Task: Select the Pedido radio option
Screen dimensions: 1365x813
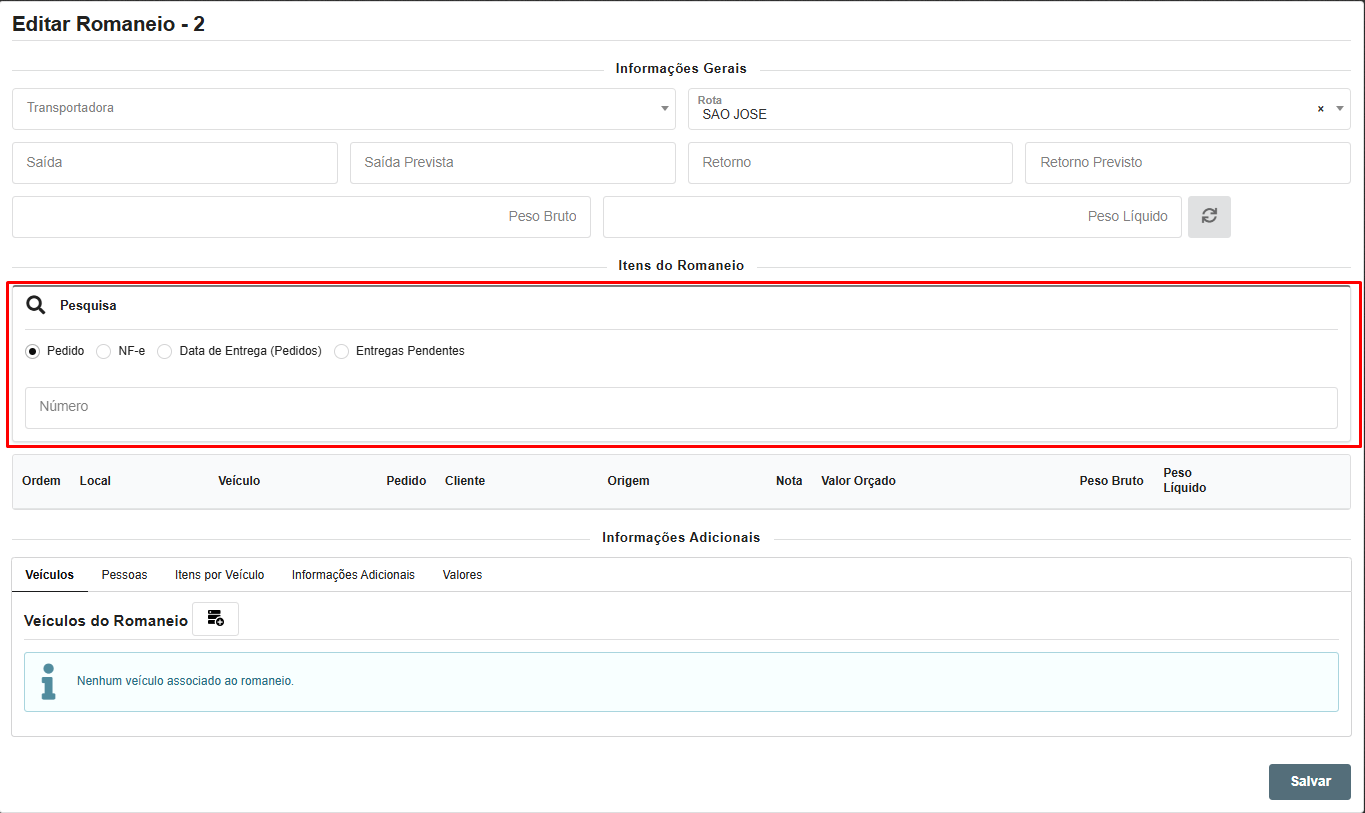Action: [x=33, y=351]
